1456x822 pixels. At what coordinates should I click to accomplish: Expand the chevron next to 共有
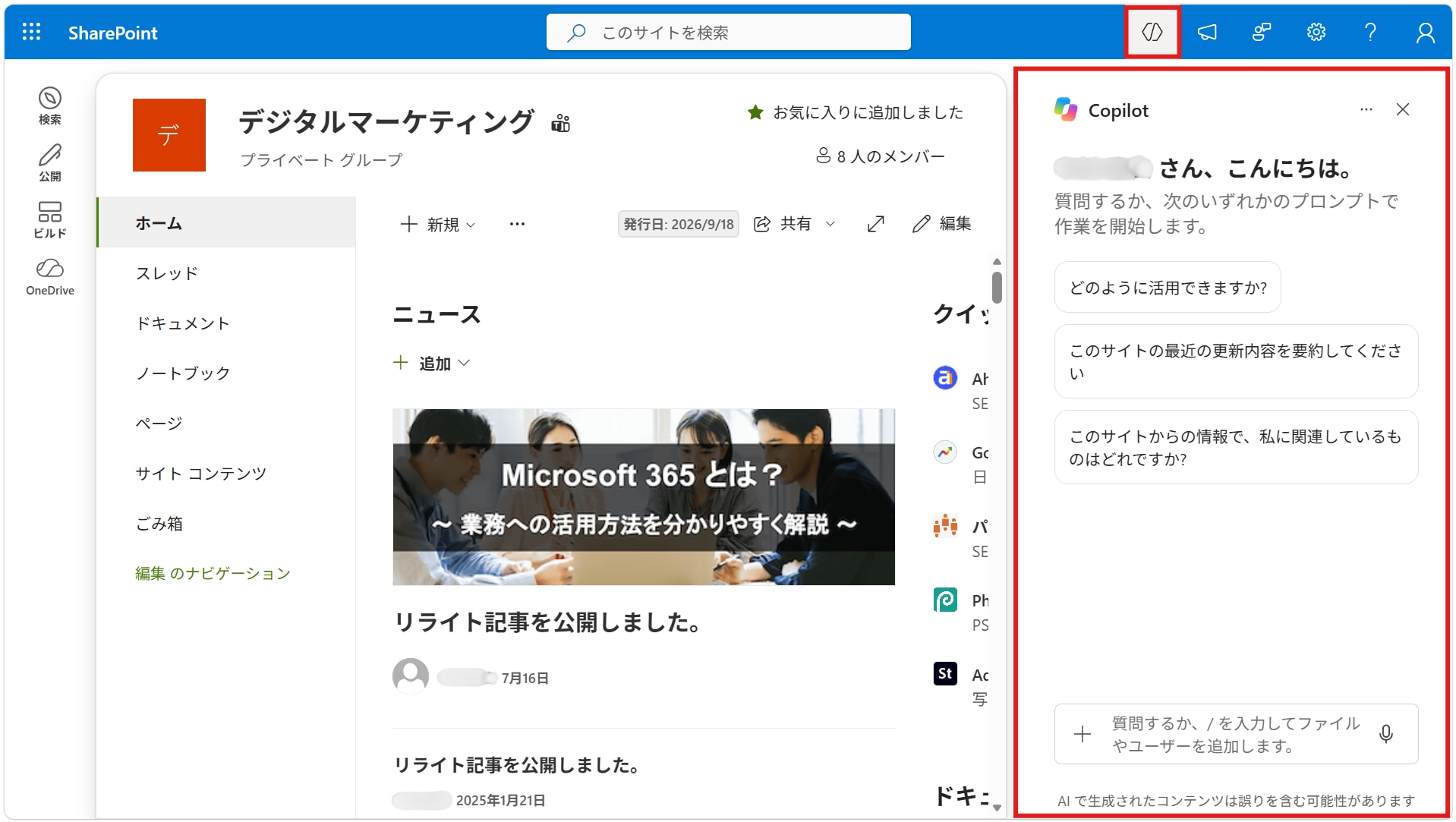pos(830,224)
